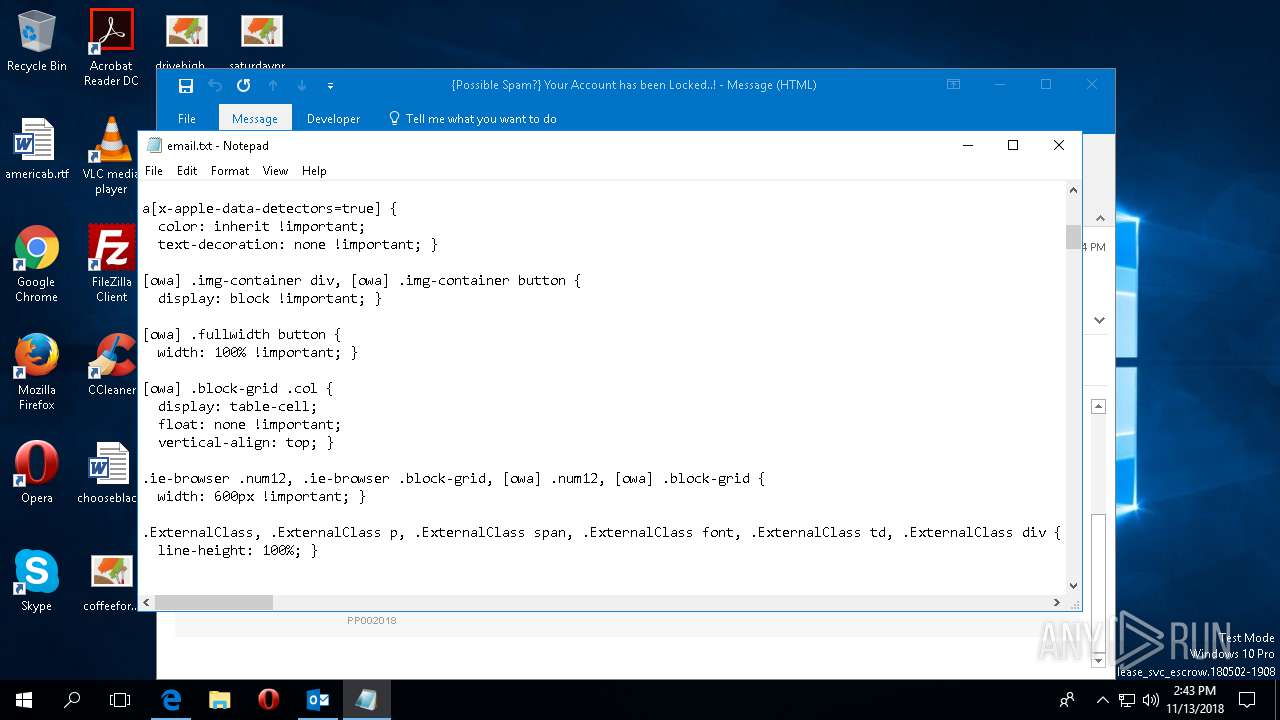
Task: Open Opera from taskbar
Action: click(268, 700)
